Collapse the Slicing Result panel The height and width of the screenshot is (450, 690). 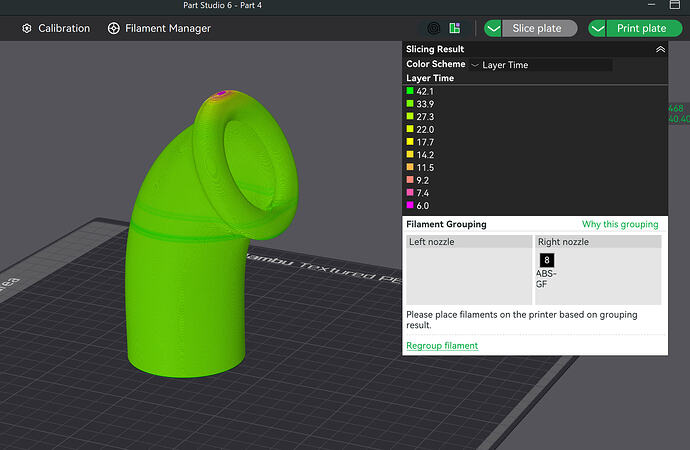[660, 49]
